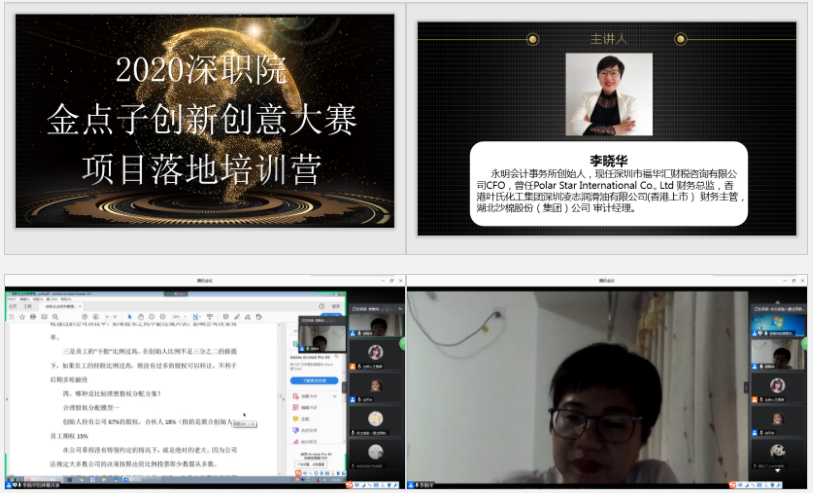The width and height of the screenshot is (813, 493).
Task: Select shared desktop thumbnail in right meeting window
Action: (778, 325)
